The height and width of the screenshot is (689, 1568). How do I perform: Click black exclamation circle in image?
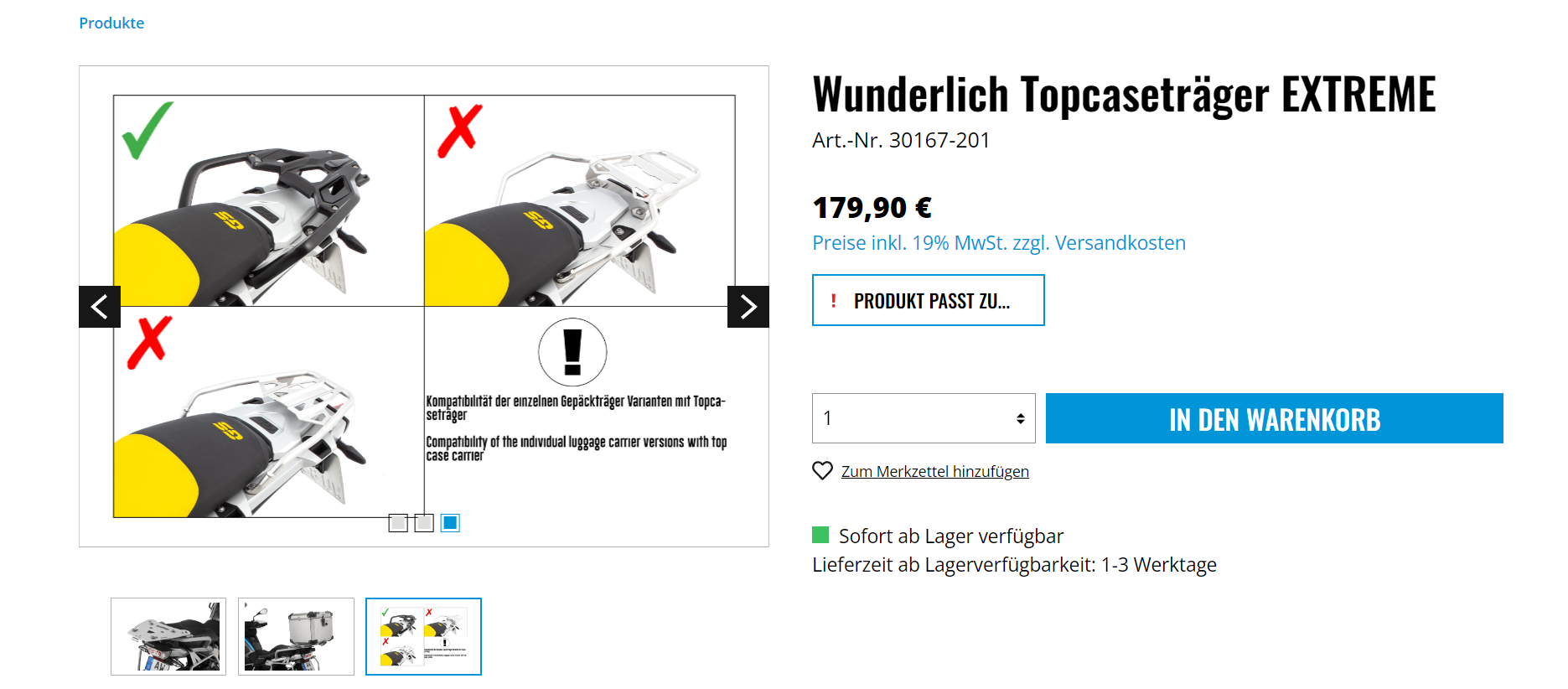point(572,352)
